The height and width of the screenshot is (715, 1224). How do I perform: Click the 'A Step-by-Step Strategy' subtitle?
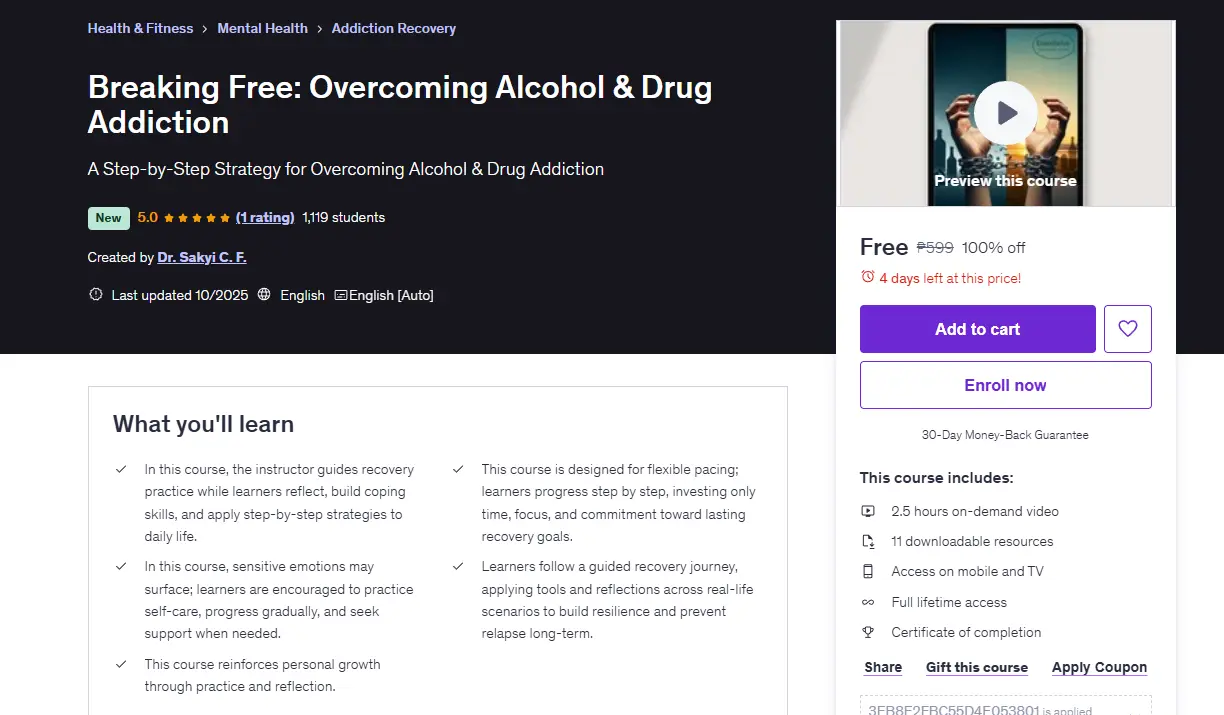point(346,169)
